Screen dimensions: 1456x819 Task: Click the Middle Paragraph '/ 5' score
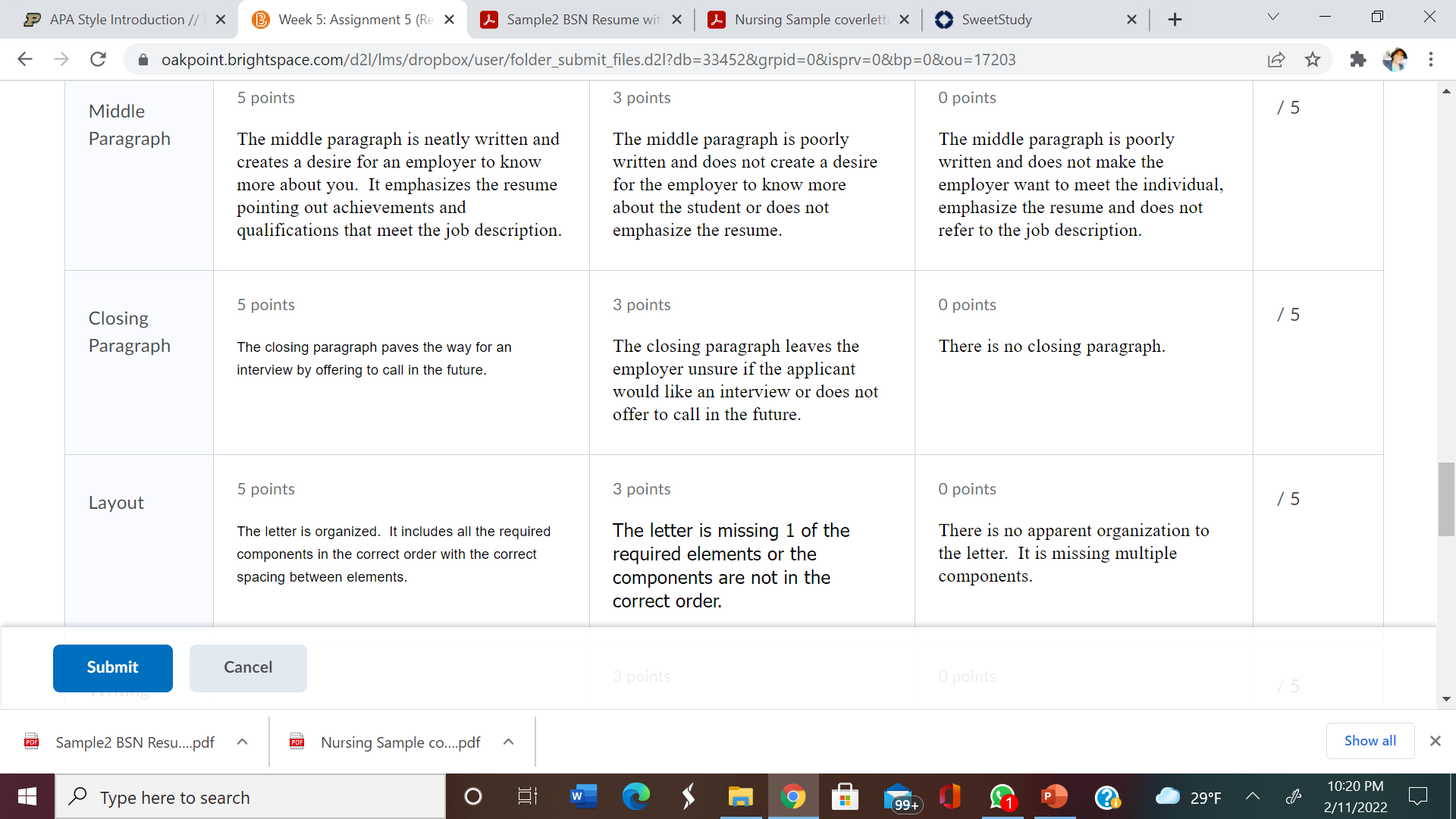1288,108
